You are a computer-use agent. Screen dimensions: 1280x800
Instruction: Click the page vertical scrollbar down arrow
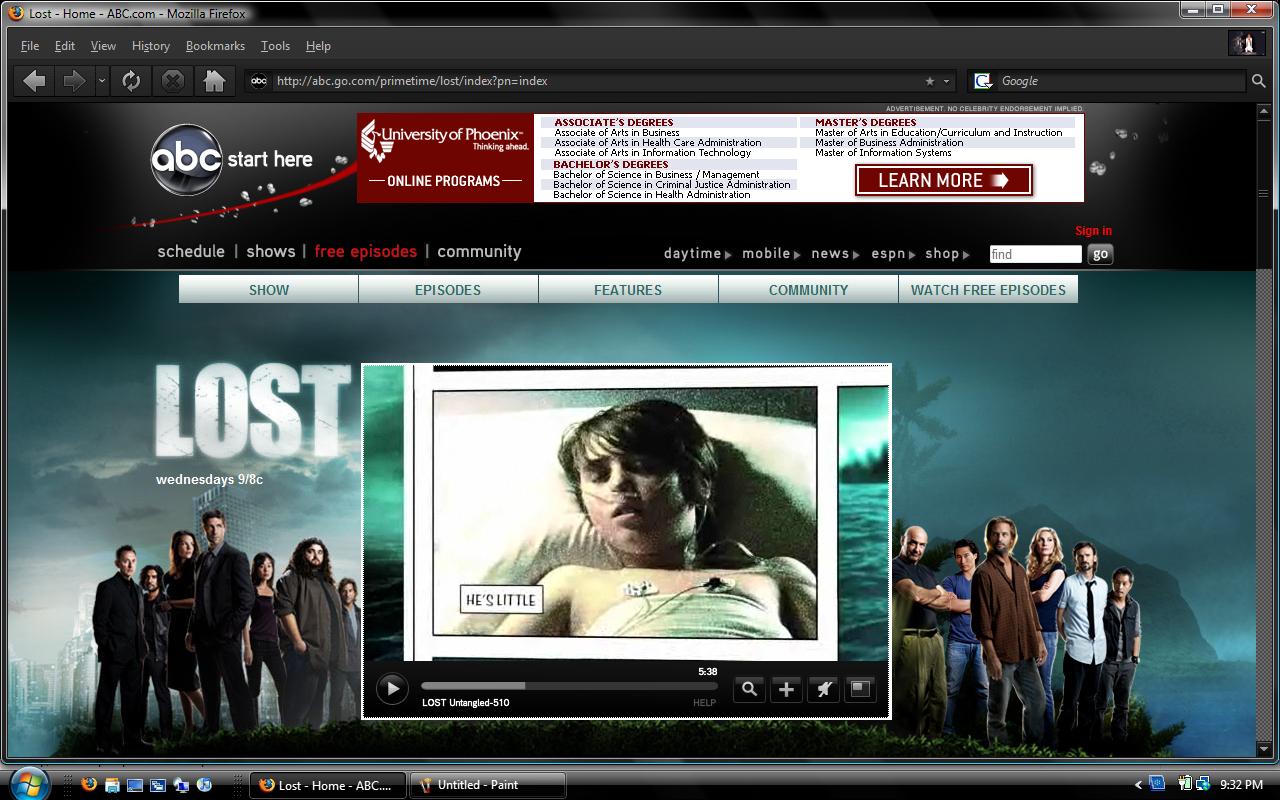[1263, 749]
